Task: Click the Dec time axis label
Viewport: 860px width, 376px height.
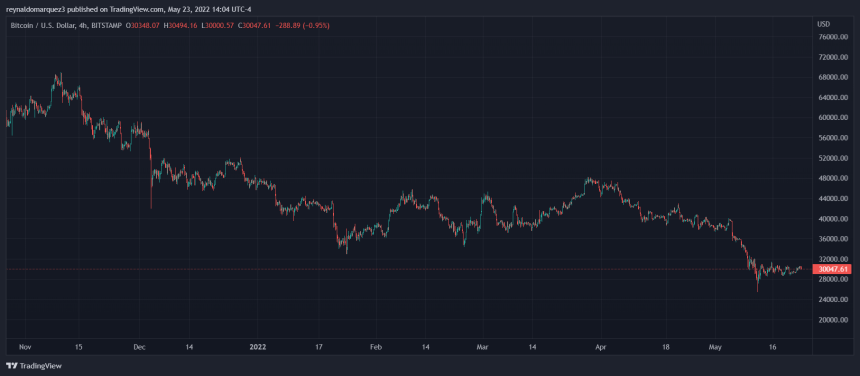Action: tap(139, 347)
